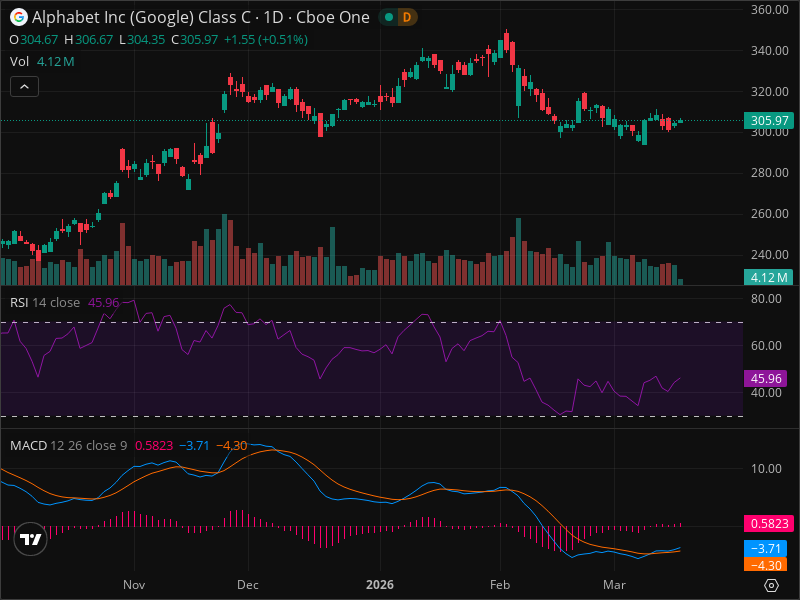Screen dimensions: 800x600
Task: Select the RSI 14 close indicator legend
Action: pos(45,303)
